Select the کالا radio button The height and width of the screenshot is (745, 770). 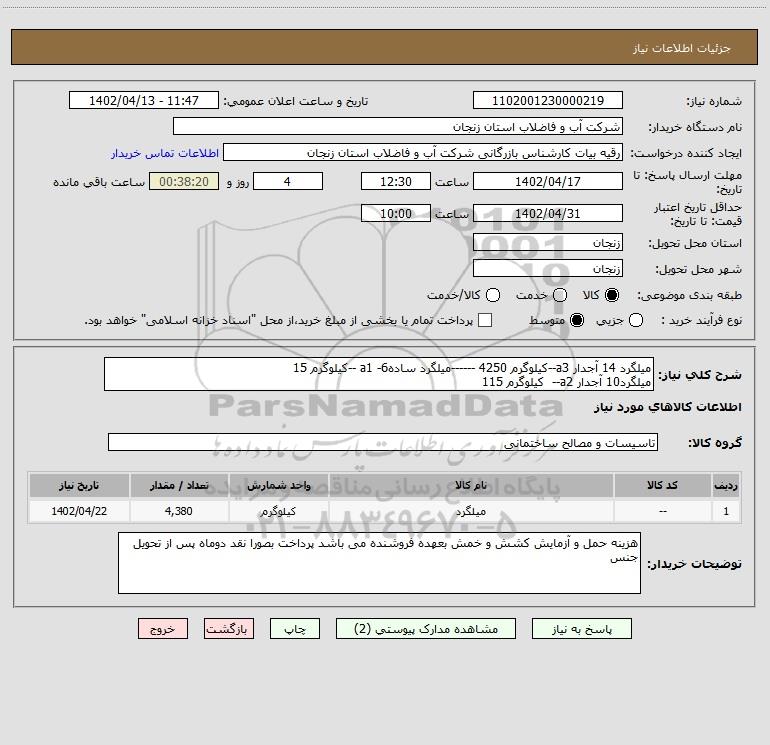point(612,295)
